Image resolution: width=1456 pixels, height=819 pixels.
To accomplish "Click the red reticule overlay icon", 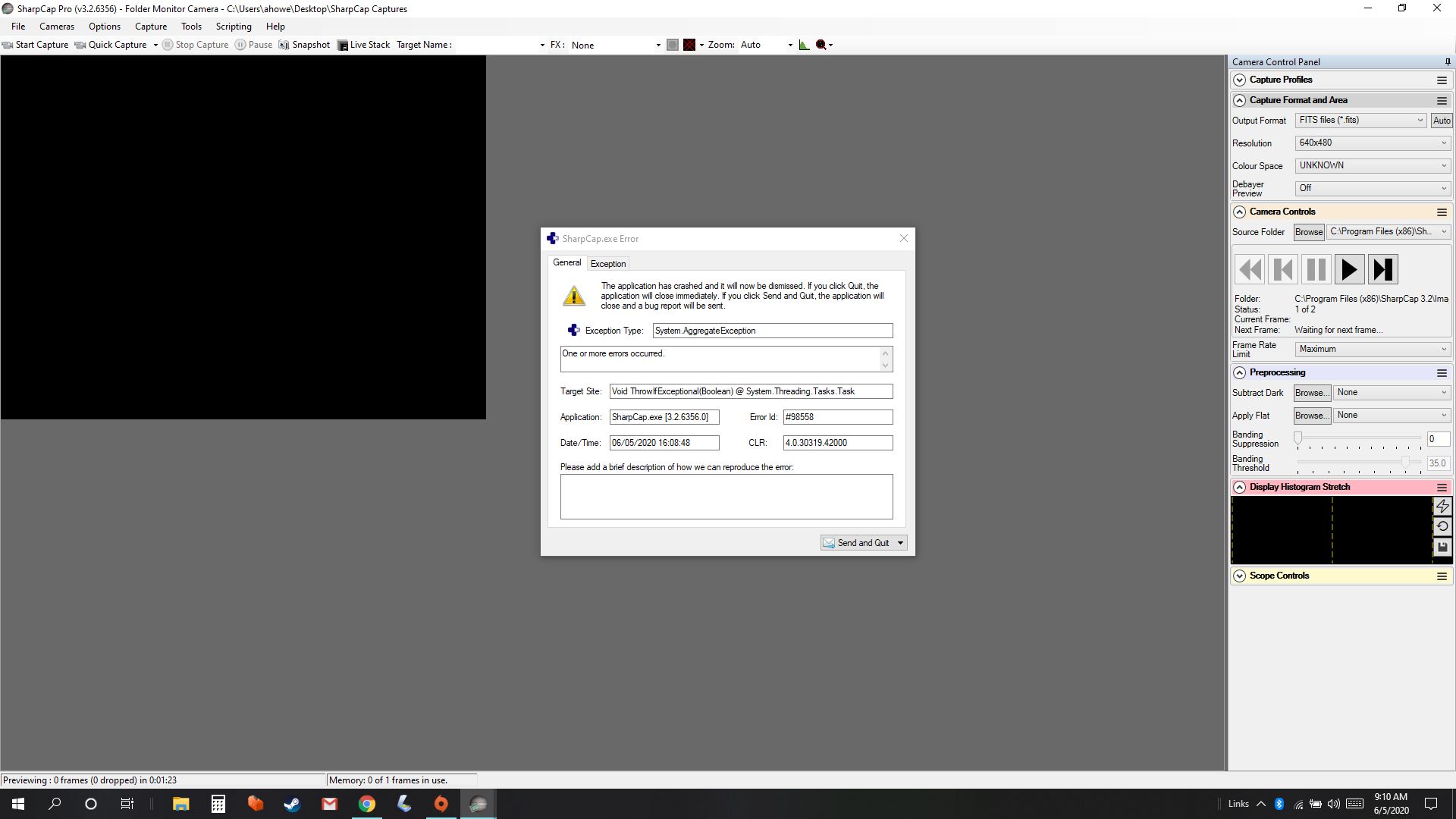I will [x=689, y=45].
